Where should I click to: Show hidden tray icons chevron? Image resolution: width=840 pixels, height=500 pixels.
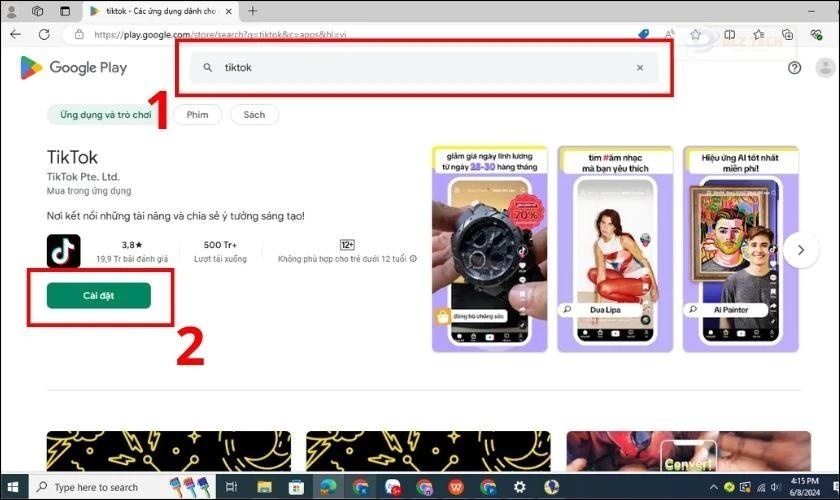click(713, 487)
